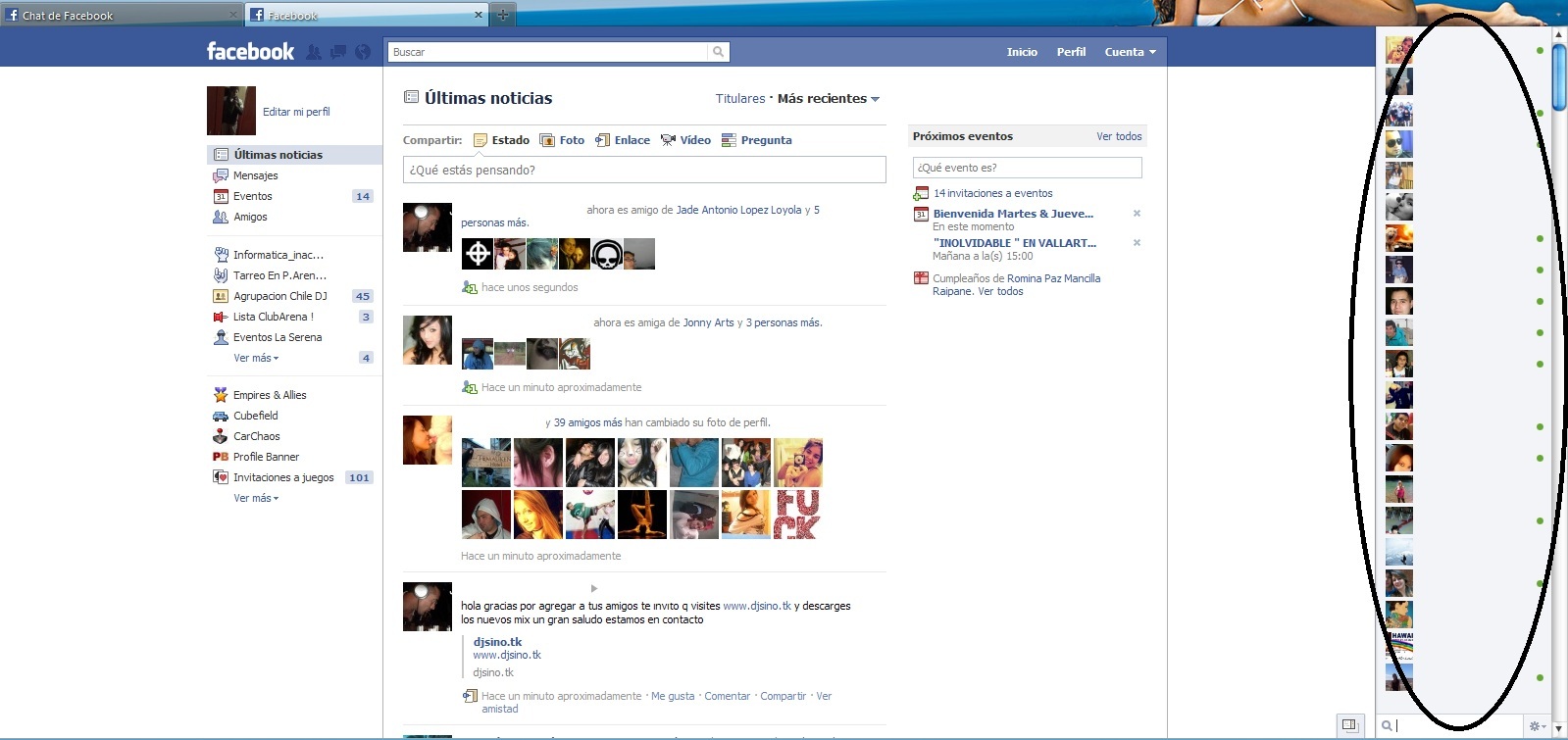Click the facebook logo
The image size is (1568, 740).
coord(250,52)
